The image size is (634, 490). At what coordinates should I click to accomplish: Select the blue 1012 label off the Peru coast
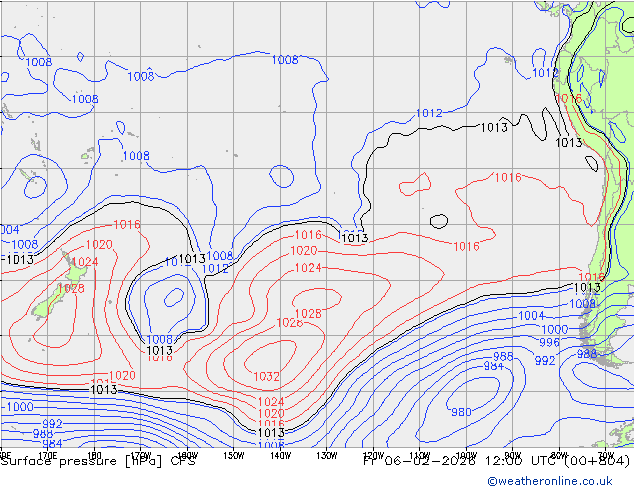tap(545, 73)
